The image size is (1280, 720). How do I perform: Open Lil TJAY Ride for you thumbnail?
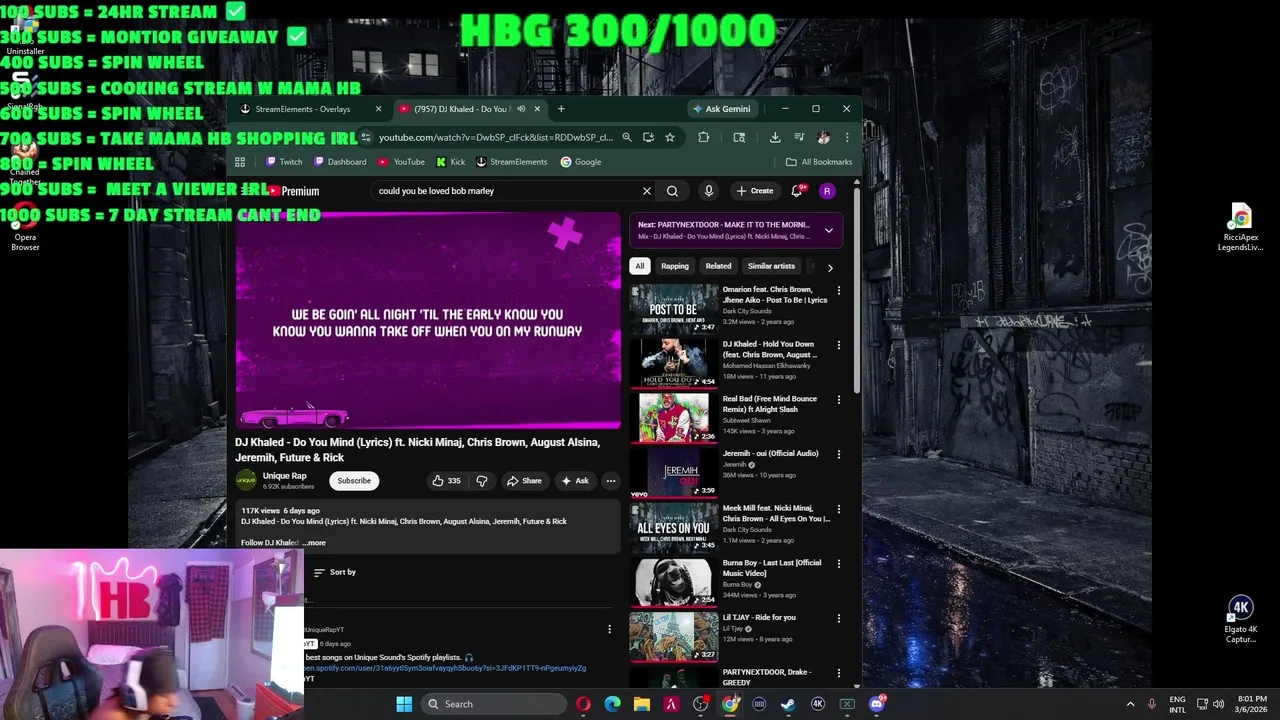674,636
